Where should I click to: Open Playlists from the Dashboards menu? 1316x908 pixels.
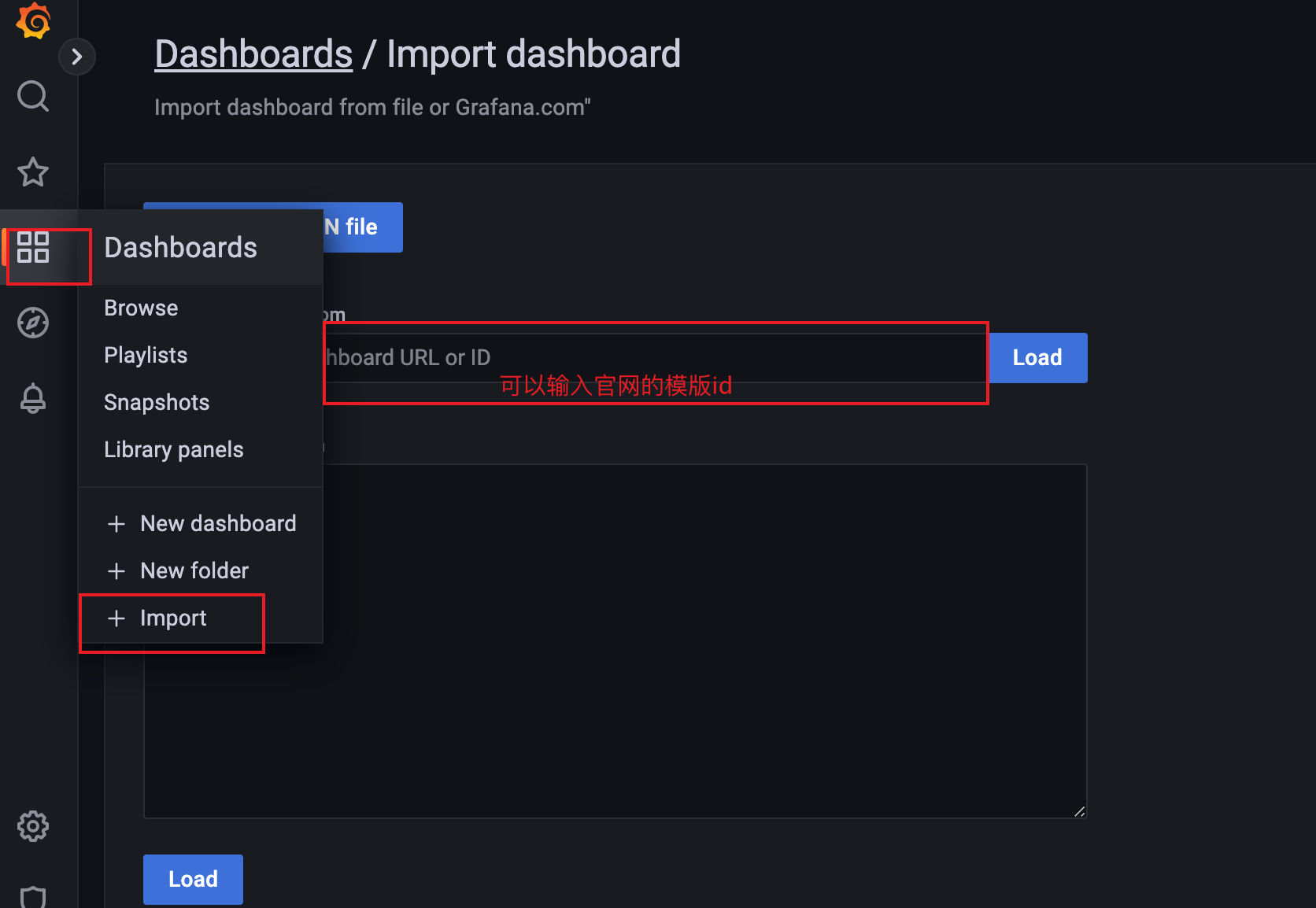(146, 355)
